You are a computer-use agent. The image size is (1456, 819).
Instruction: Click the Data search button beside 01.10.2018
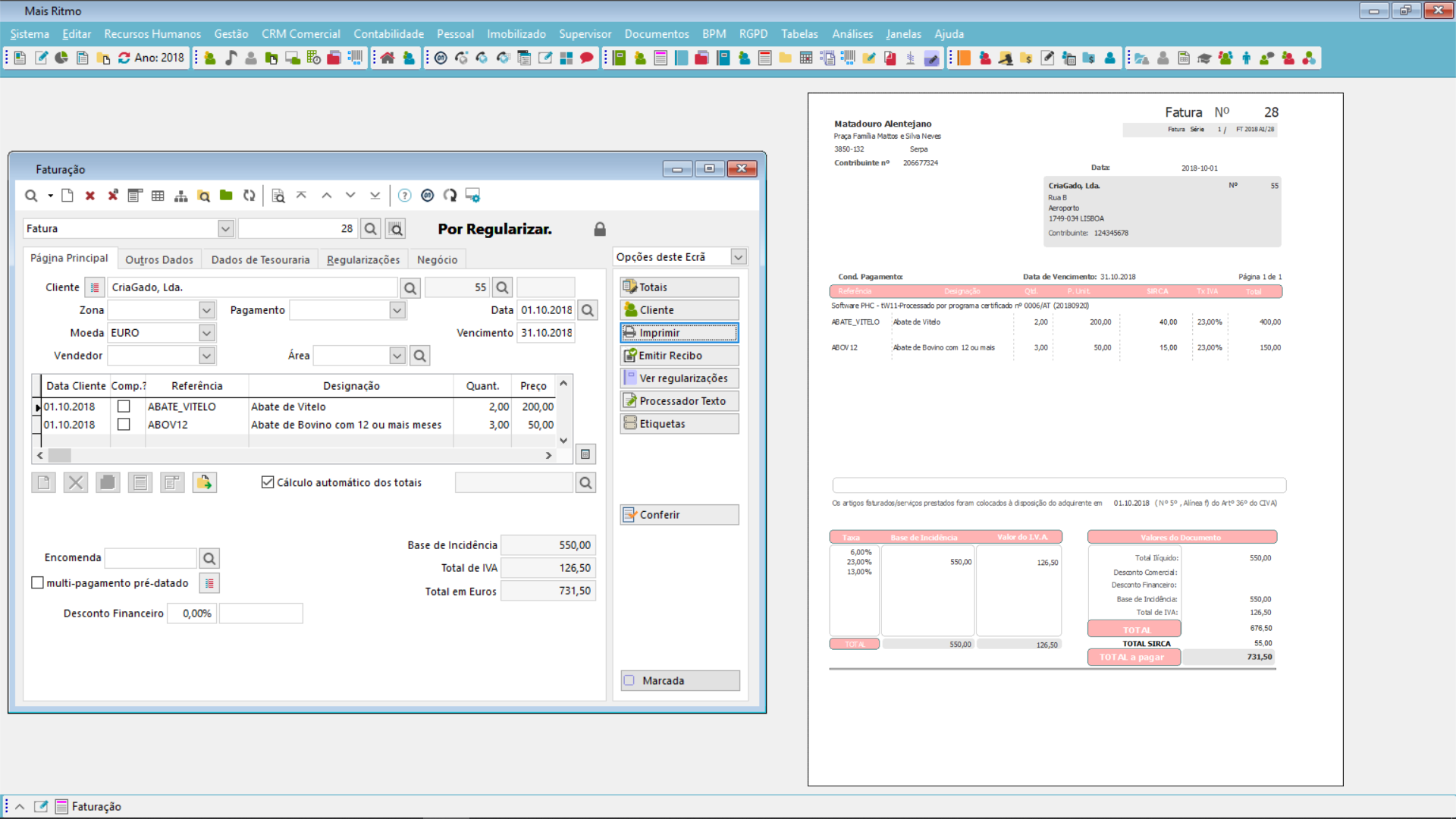[588, 310]
